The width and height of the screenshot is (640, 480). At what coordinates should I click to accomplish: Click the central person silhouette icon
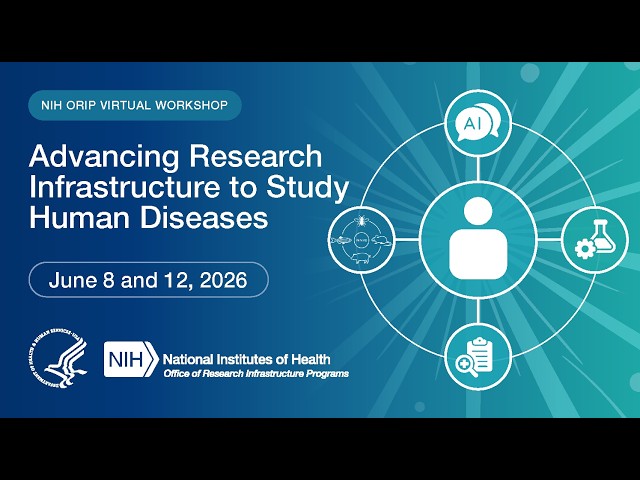[478, 239]
